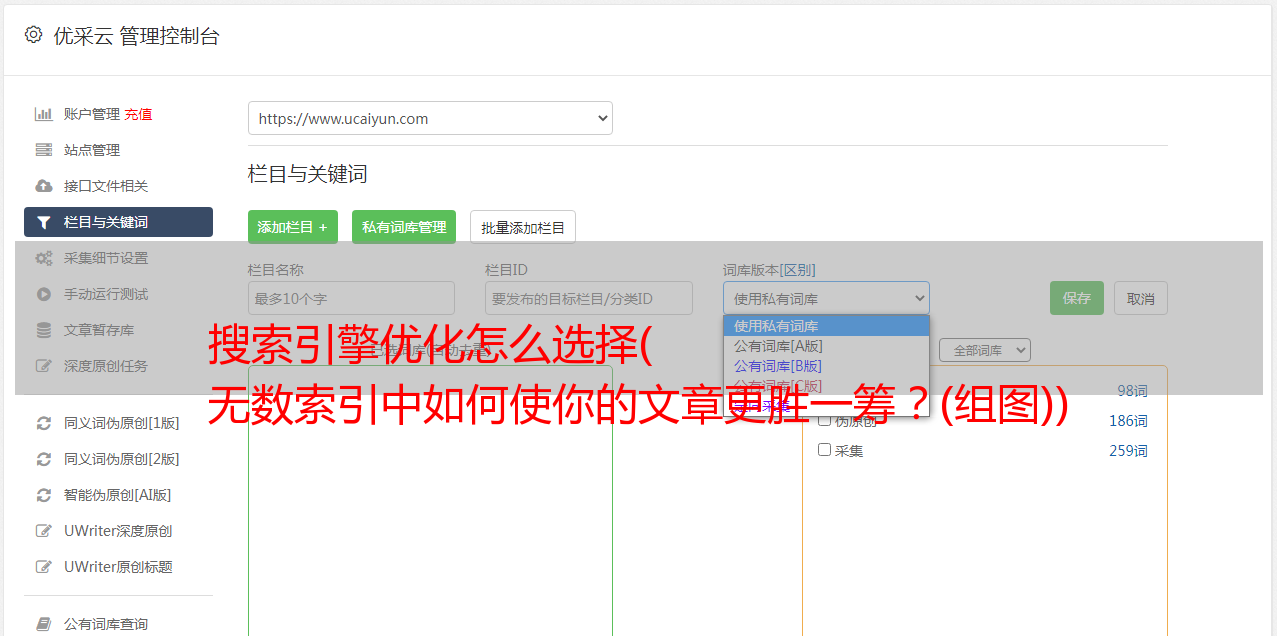
Task: Select 公有词库[B版] option
Action: pos(826,366)
